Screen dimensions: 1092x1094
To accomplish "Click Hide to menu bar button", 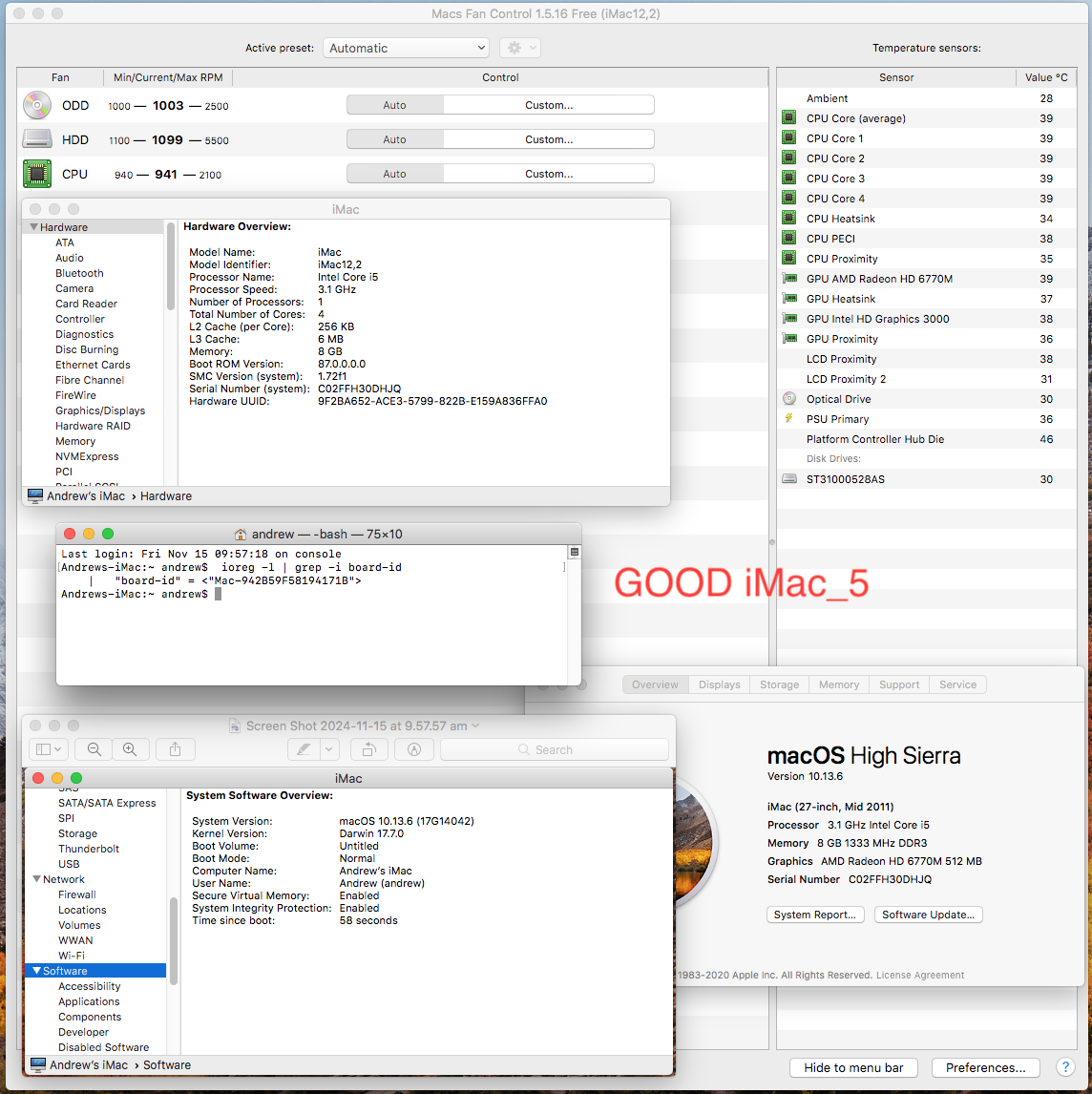I will (853, 1067).
